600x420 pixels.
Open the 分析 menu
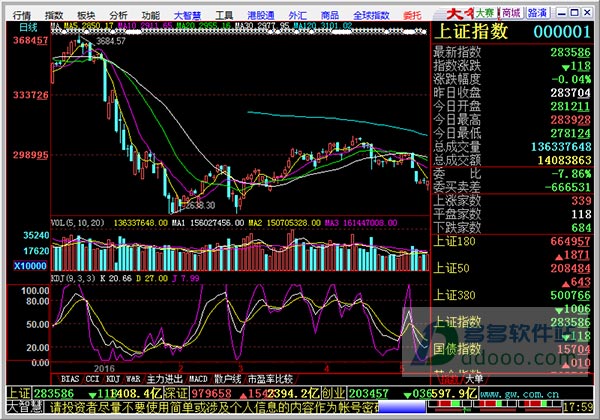click(118, 15)
